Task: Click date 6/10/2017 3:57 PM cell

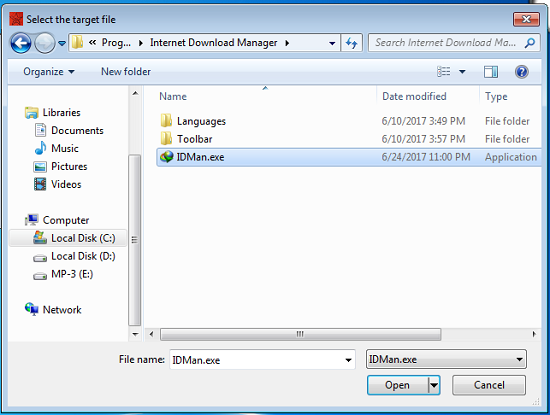Action: [x=423, y=139]
